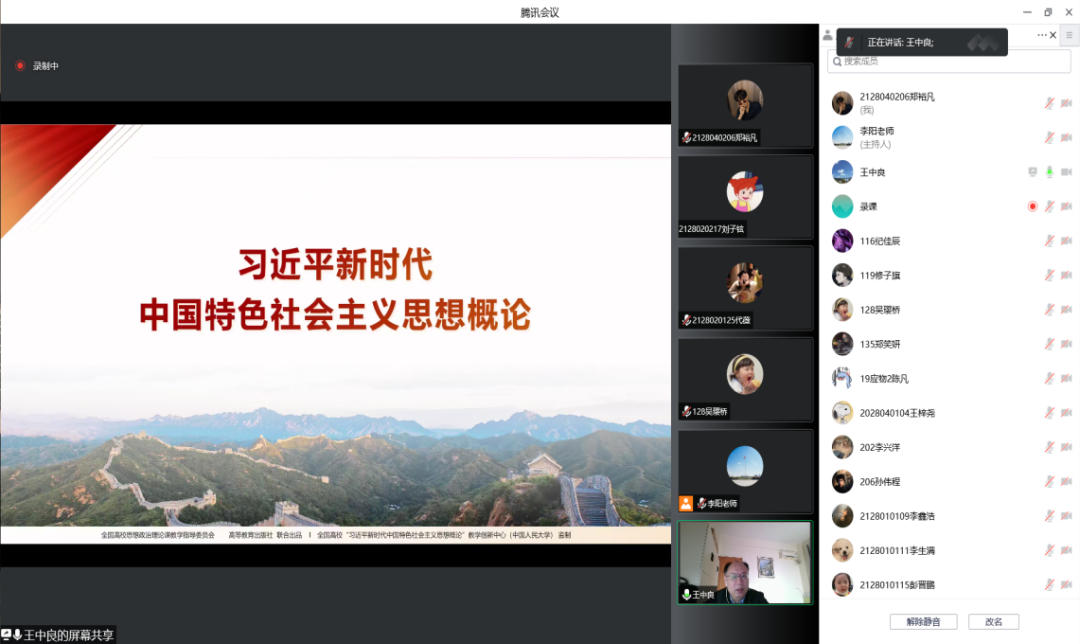Open the three-dots more options in members panel

pos(1041,35)
